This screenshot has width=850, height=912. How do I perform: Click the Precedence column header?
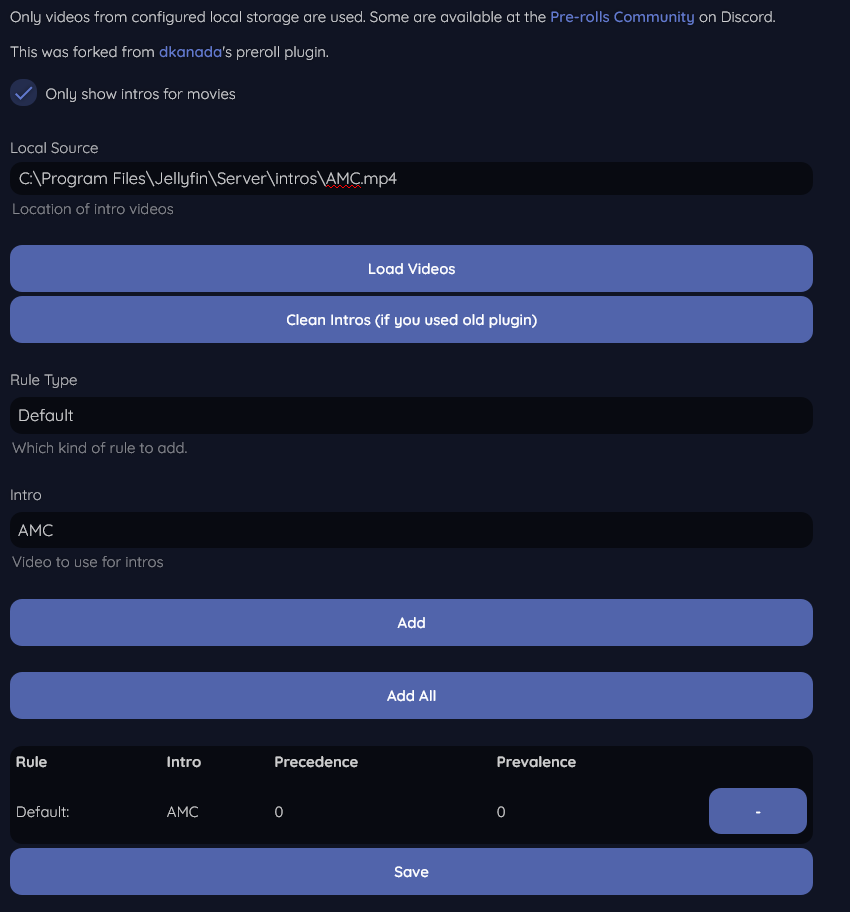[316, 762]
